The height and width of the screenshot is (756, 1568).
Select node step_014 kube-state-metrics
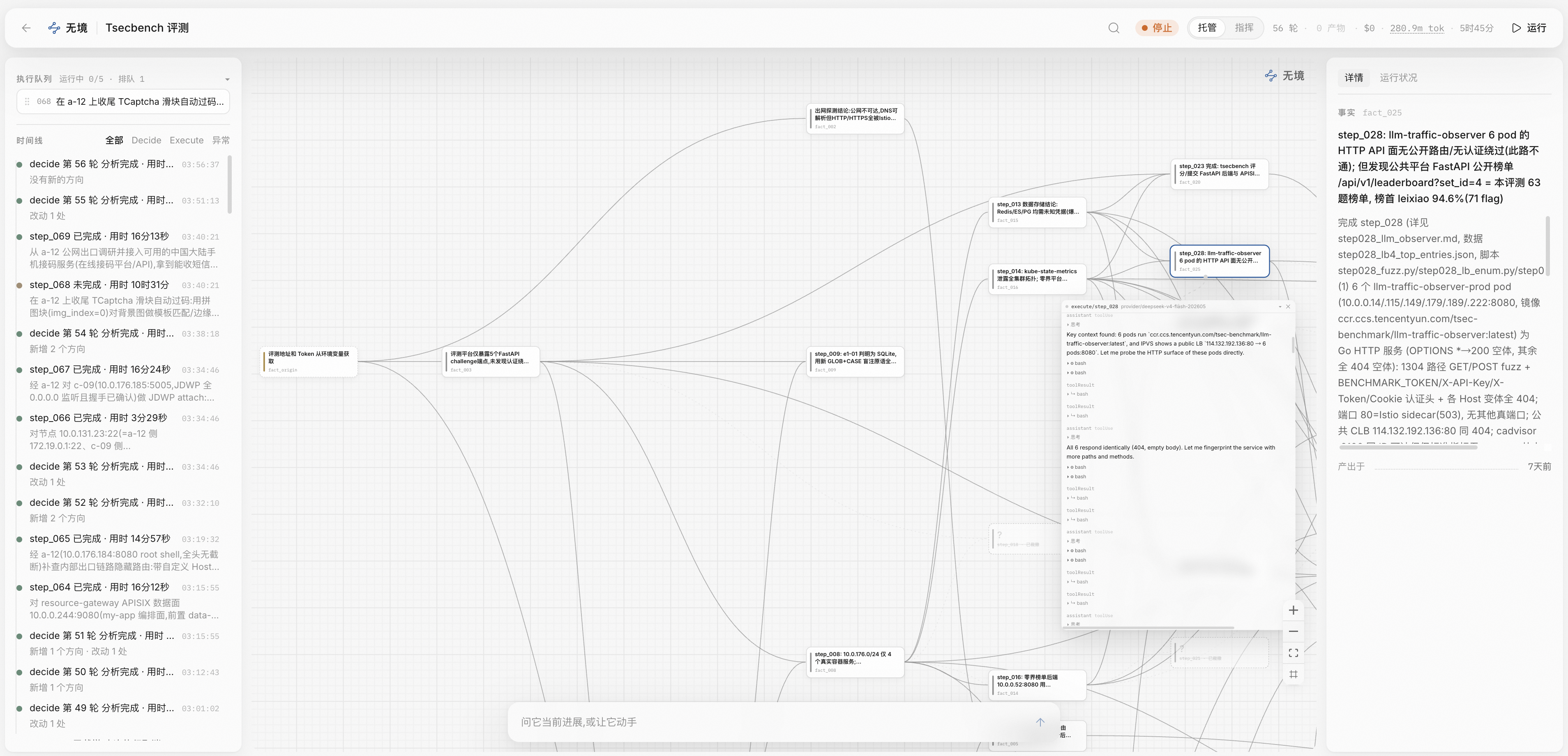click(x=1037, y=279)
